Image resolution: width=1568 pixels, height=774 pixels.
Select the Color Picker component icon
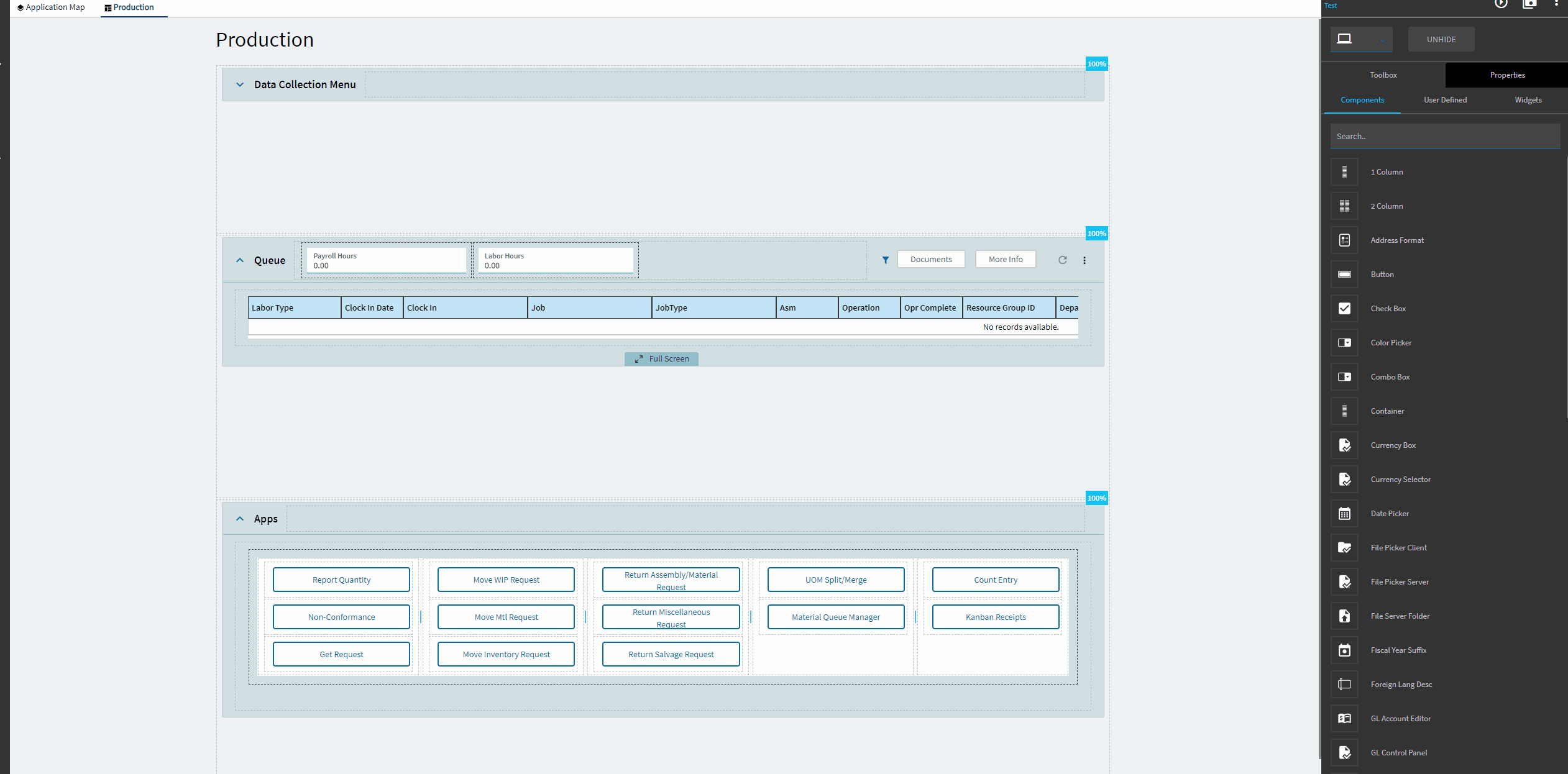[x=1344, y=343]
